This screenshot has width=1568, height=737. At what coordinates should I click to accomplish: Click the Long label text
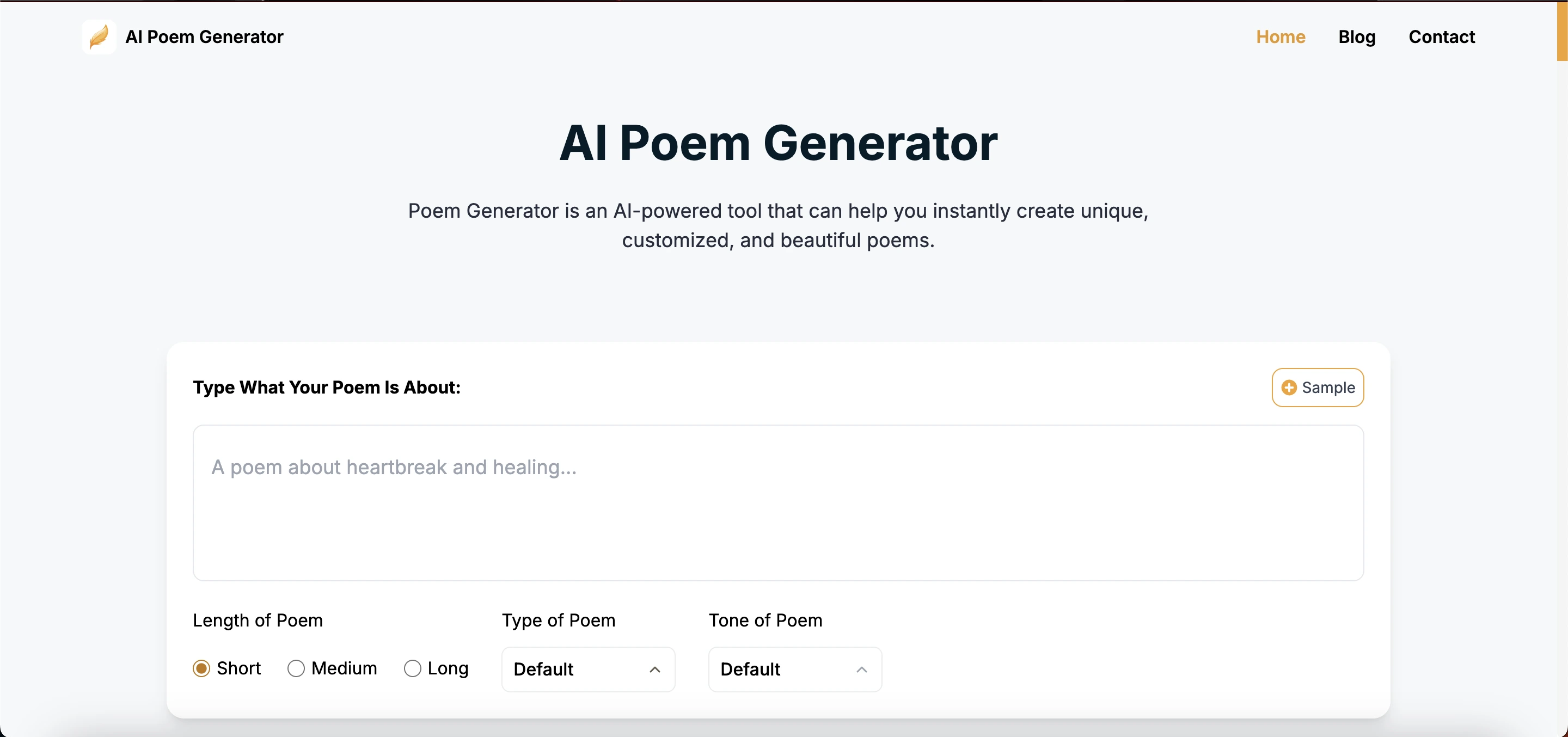[x=448, y=668]
